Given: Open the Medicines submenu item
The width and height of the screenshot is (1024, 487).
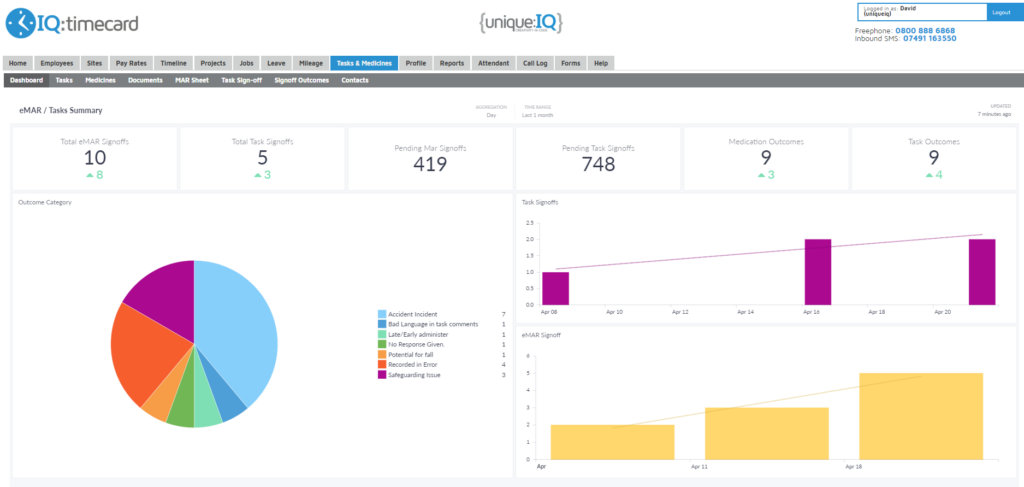Looking at the screenshot, I should 101,80.
